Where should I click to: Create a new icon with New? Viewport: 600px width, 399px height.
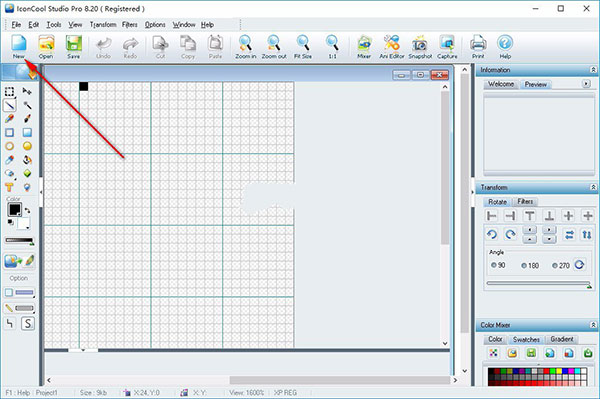pos(18,46)
